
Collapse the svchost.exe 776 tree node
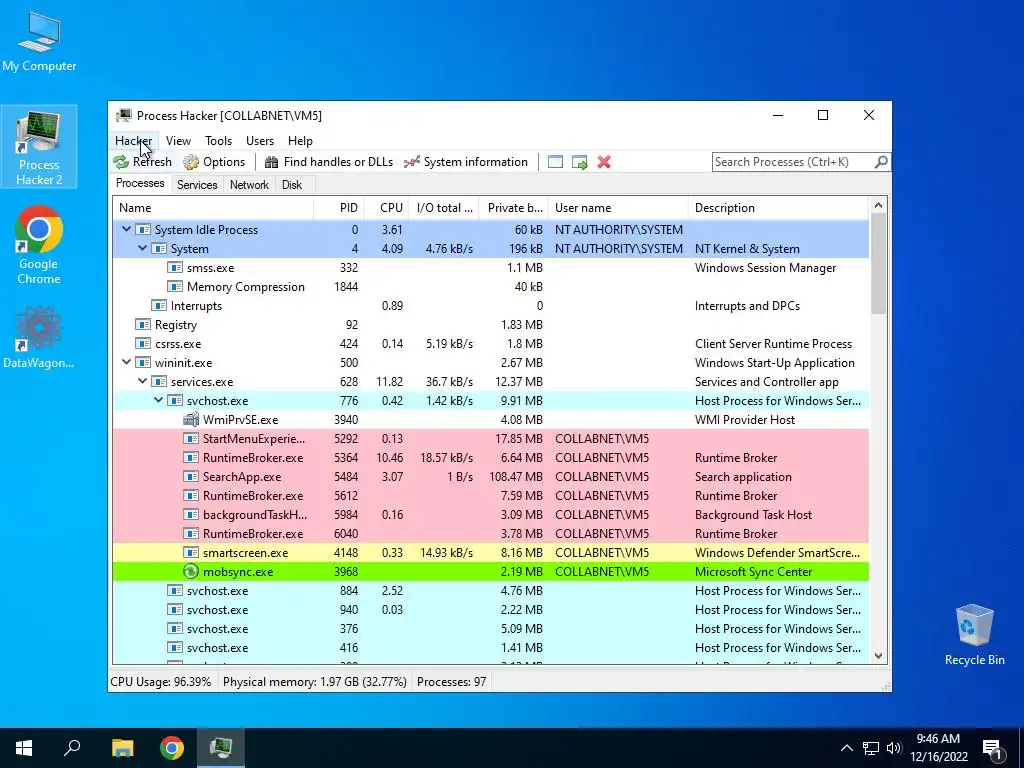158,400
